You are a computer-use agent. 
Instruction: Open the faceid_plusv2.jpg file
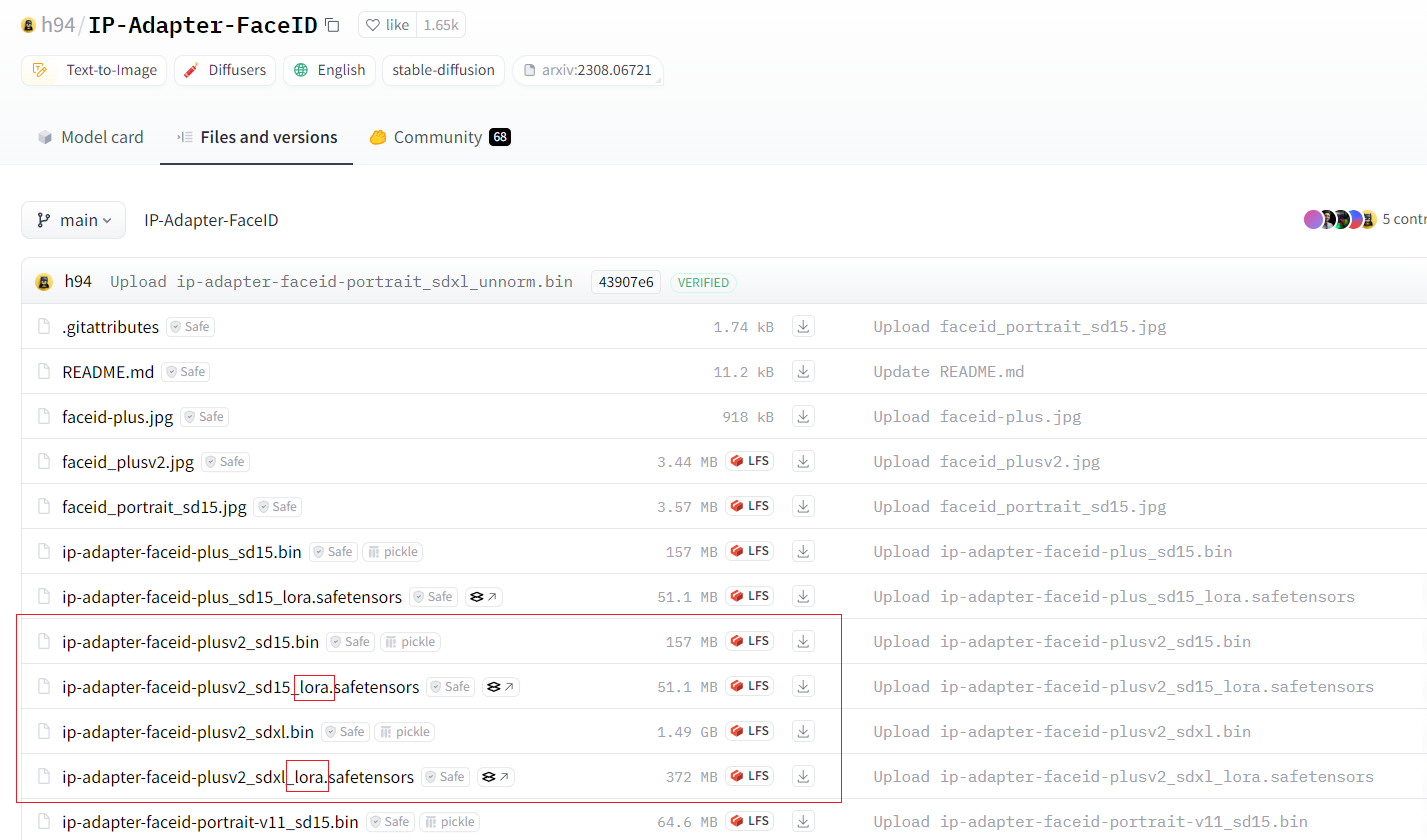click(x=128, y=462)
